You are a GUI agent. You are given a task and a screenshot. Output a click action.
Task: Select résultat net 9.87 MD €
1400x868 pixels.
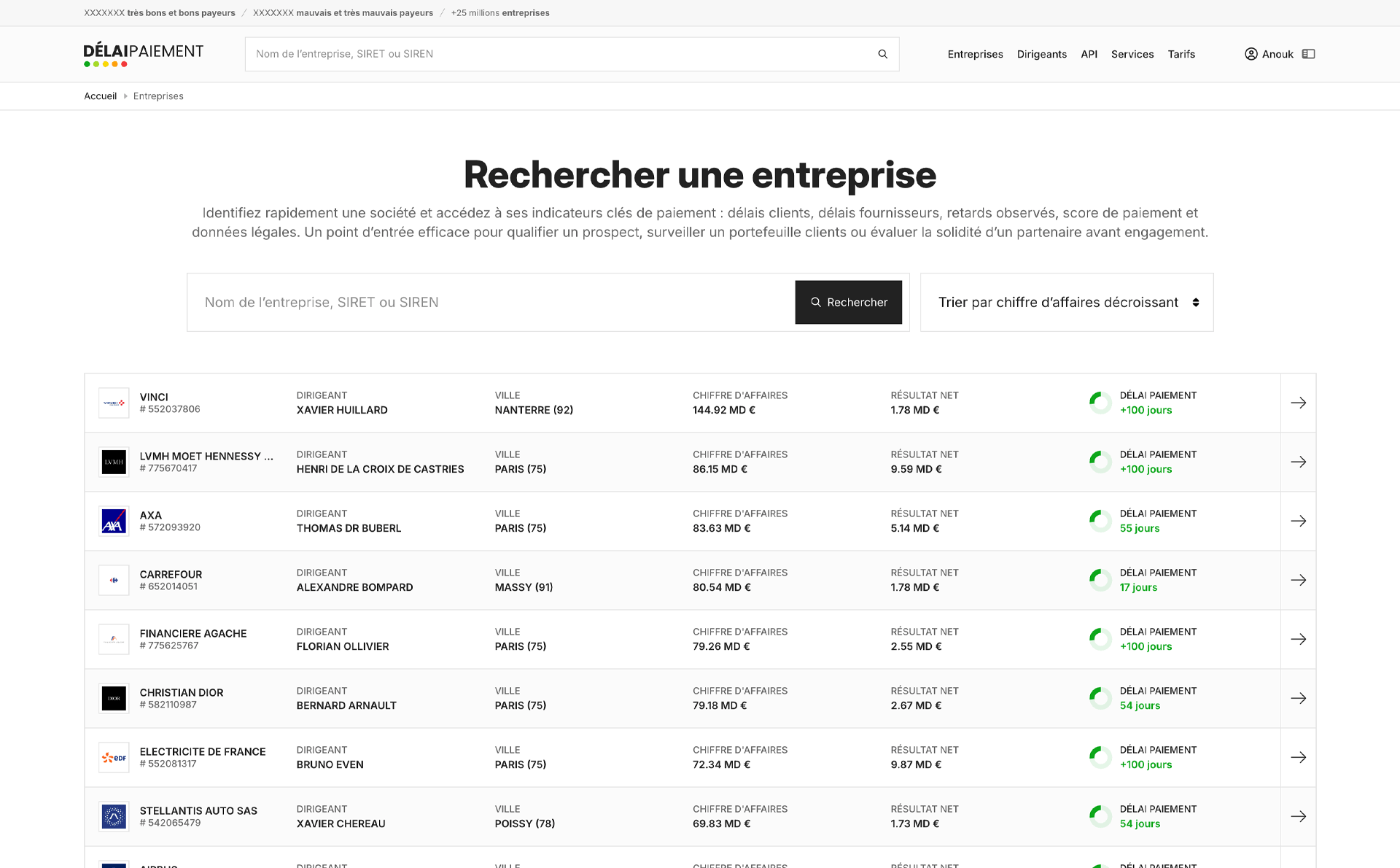pos(916,764)
